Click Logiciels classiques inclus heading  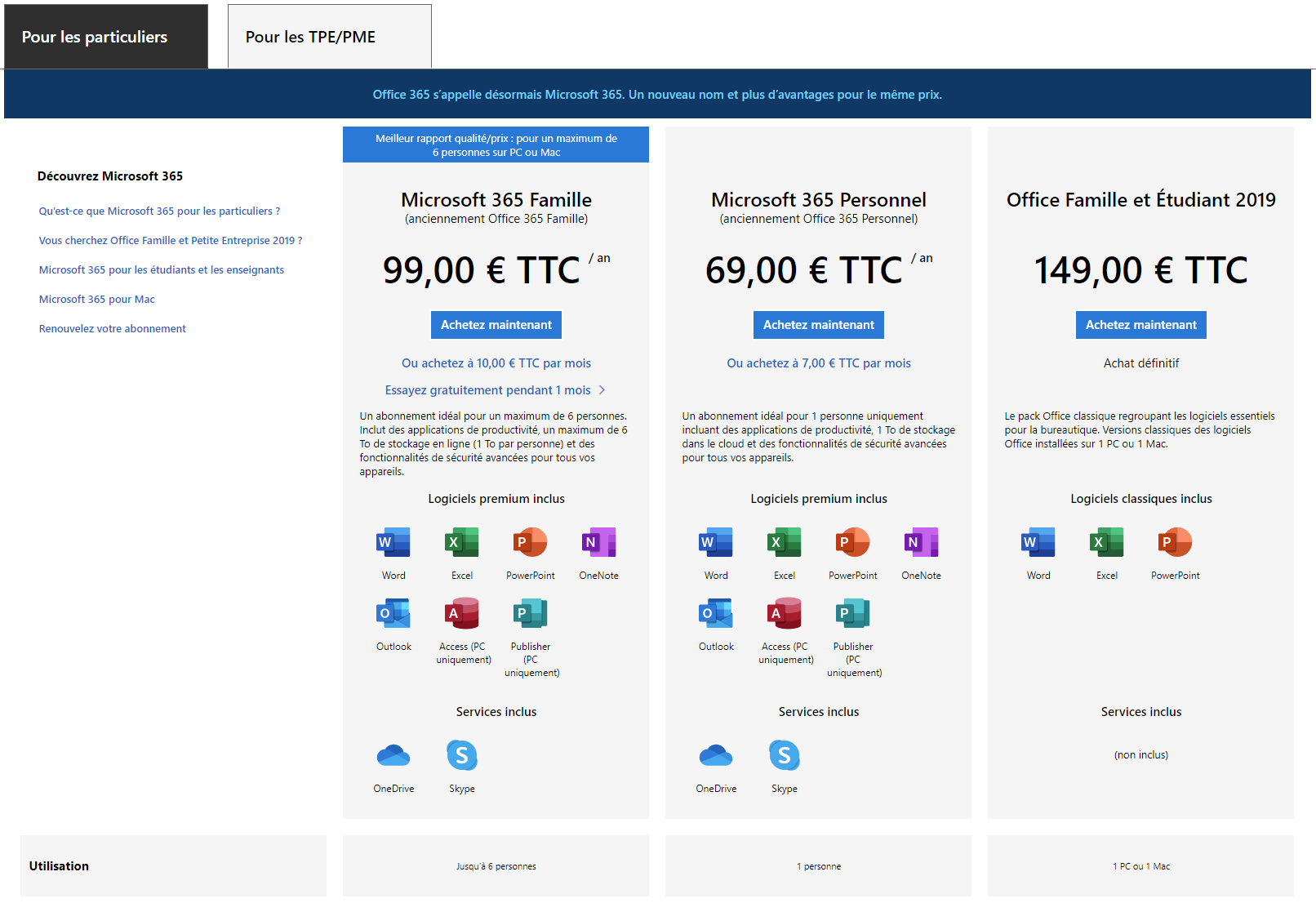[x=1141, y=499]
